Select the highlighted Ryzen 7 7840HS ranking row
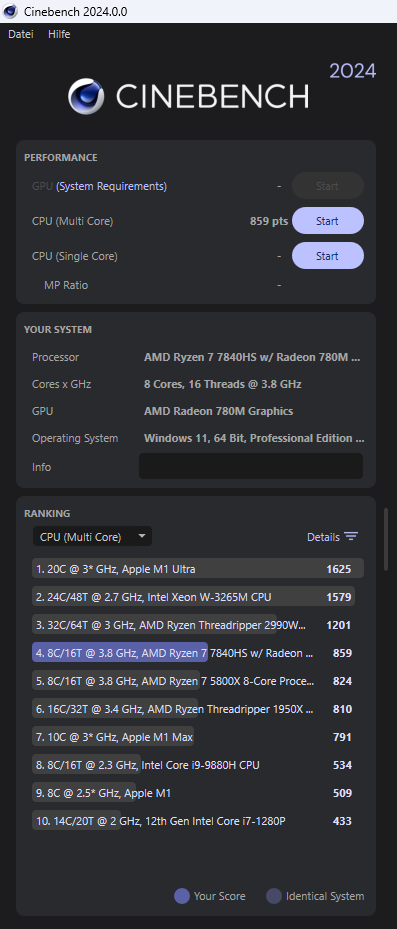 point(198,653)
